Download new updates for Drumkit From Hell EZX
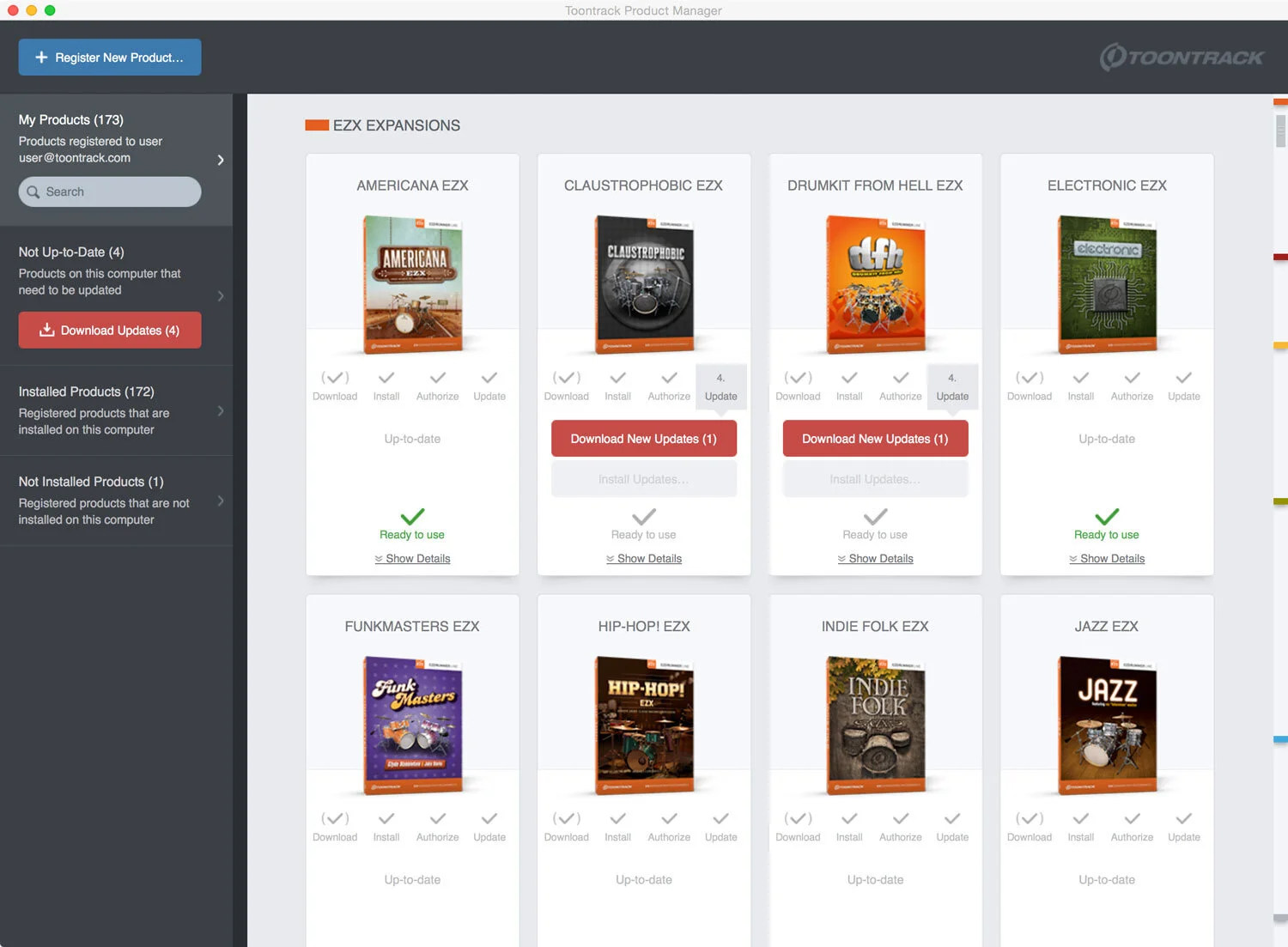The height and width of the screenshot is (947, 1288). (876, 439)
